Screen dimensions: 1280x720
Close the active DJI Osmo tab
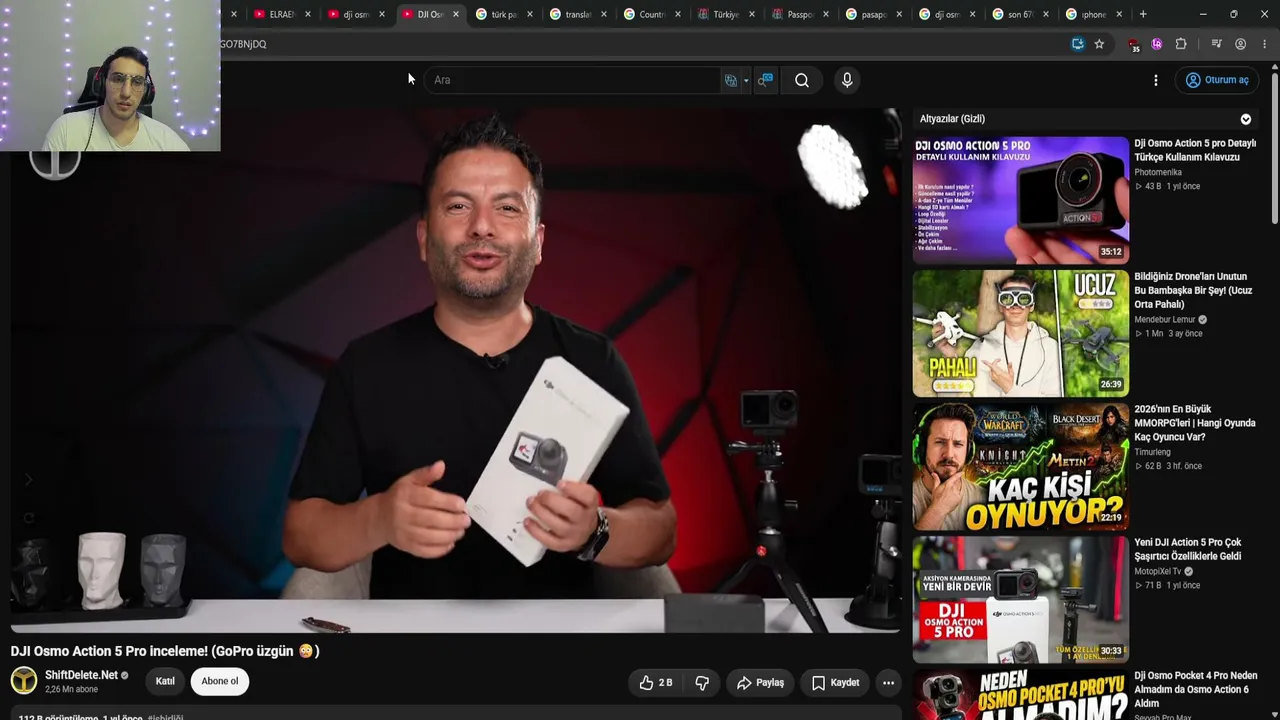(x=456, y=14)
